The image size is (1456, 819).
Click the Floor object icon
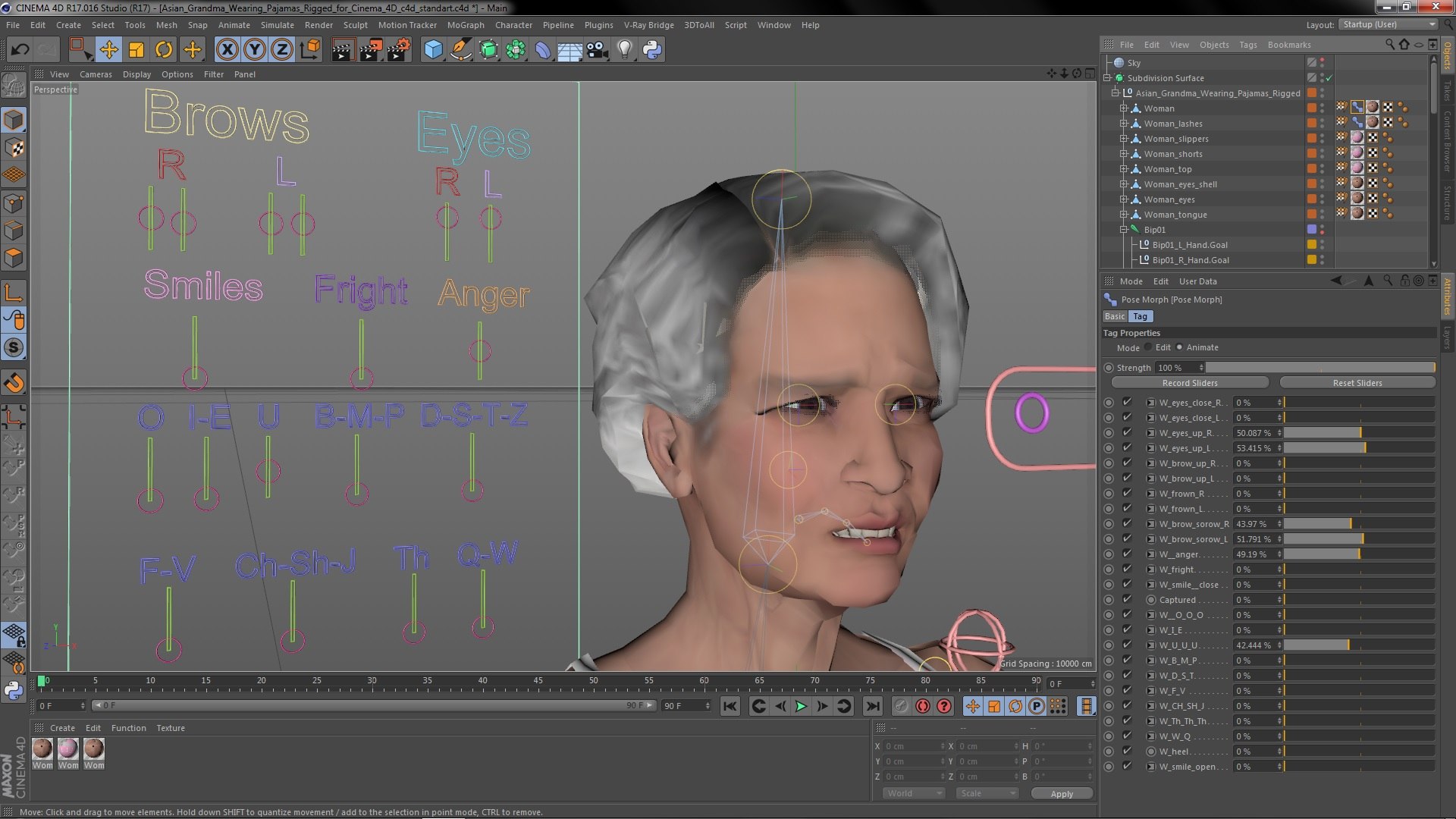click(570, 50)
